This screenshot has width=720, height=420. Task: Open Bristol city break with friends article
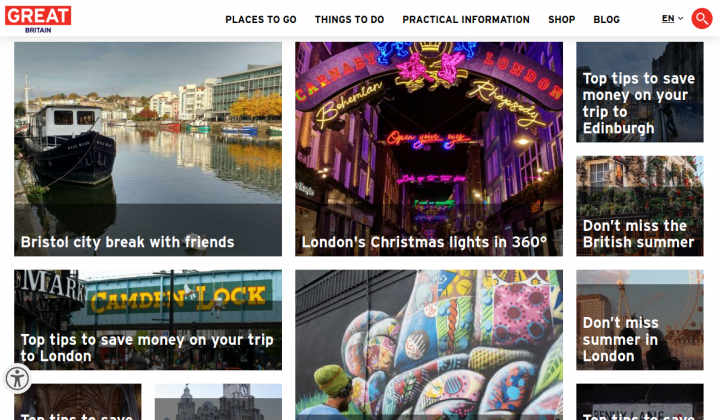pos(148,149)
